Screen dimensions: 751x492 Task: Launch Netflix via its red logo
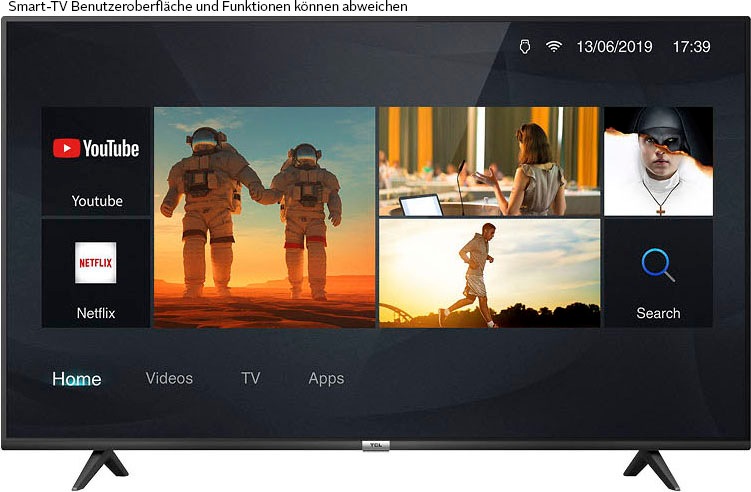point(96,263)
